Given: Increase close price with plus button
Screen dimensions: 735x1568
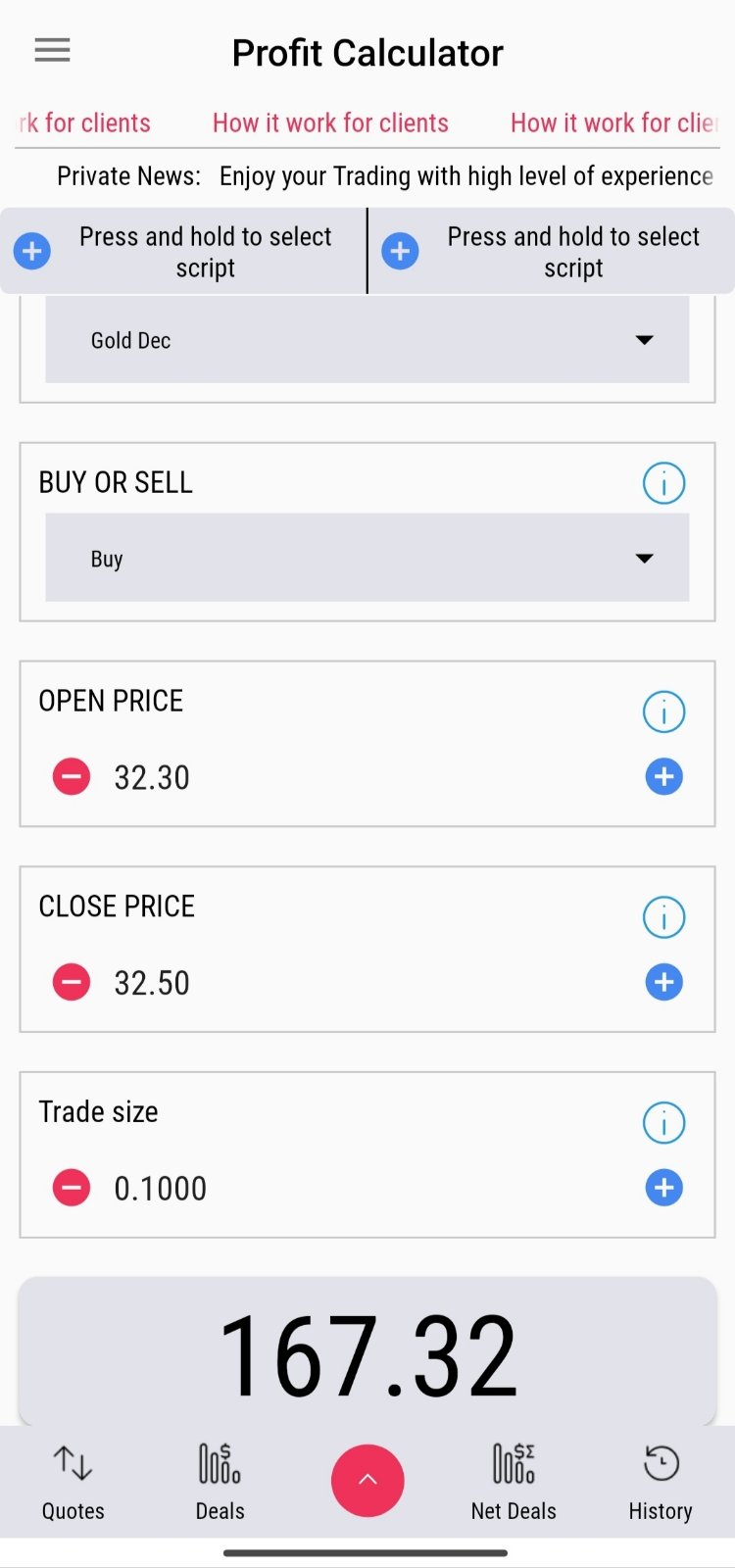Looking at the screenshot, I should tap(663, 982).
